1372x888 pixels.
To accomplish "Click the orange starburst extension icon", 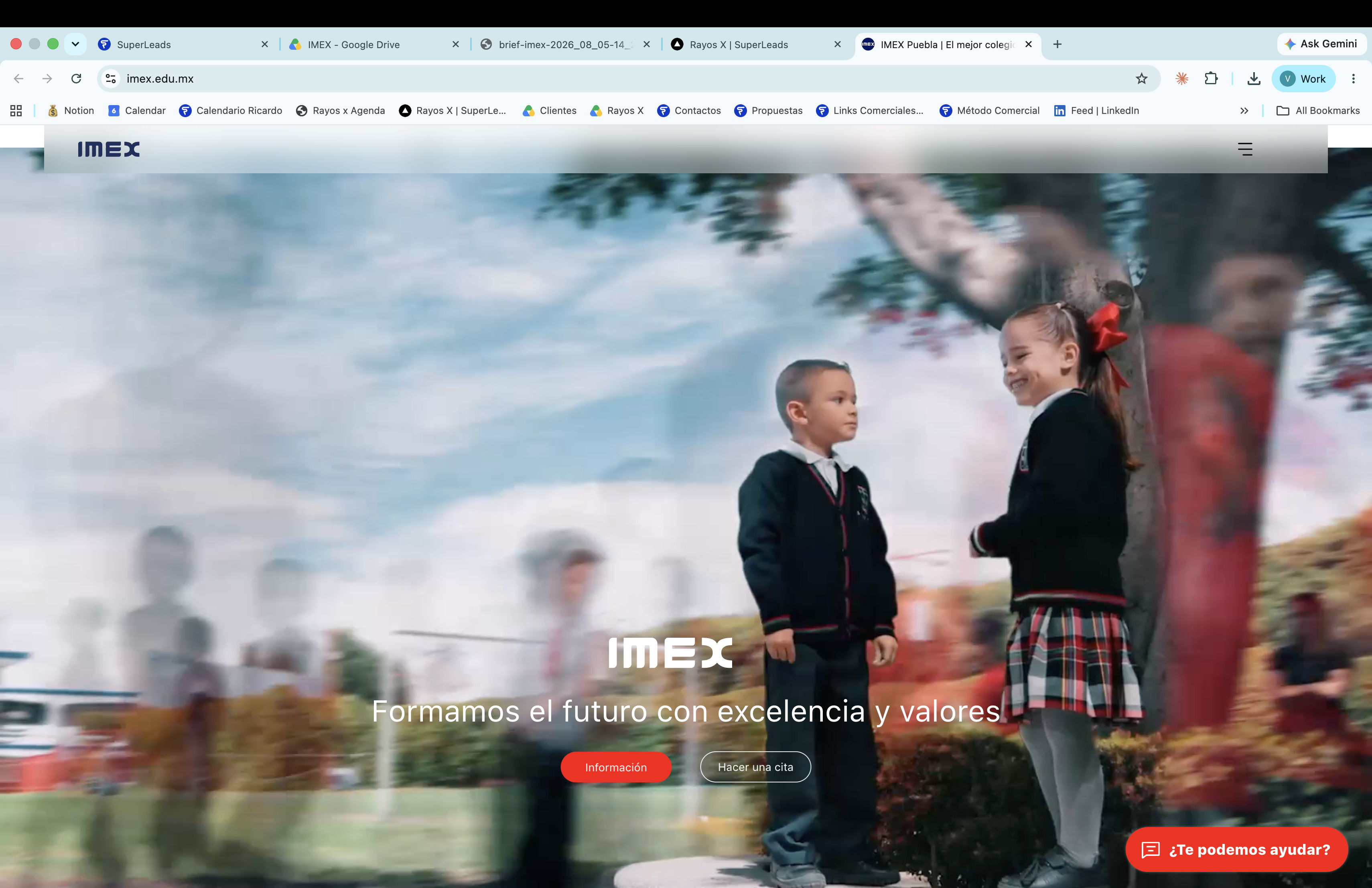I will pyautogui.click(x=1182, y=78).
